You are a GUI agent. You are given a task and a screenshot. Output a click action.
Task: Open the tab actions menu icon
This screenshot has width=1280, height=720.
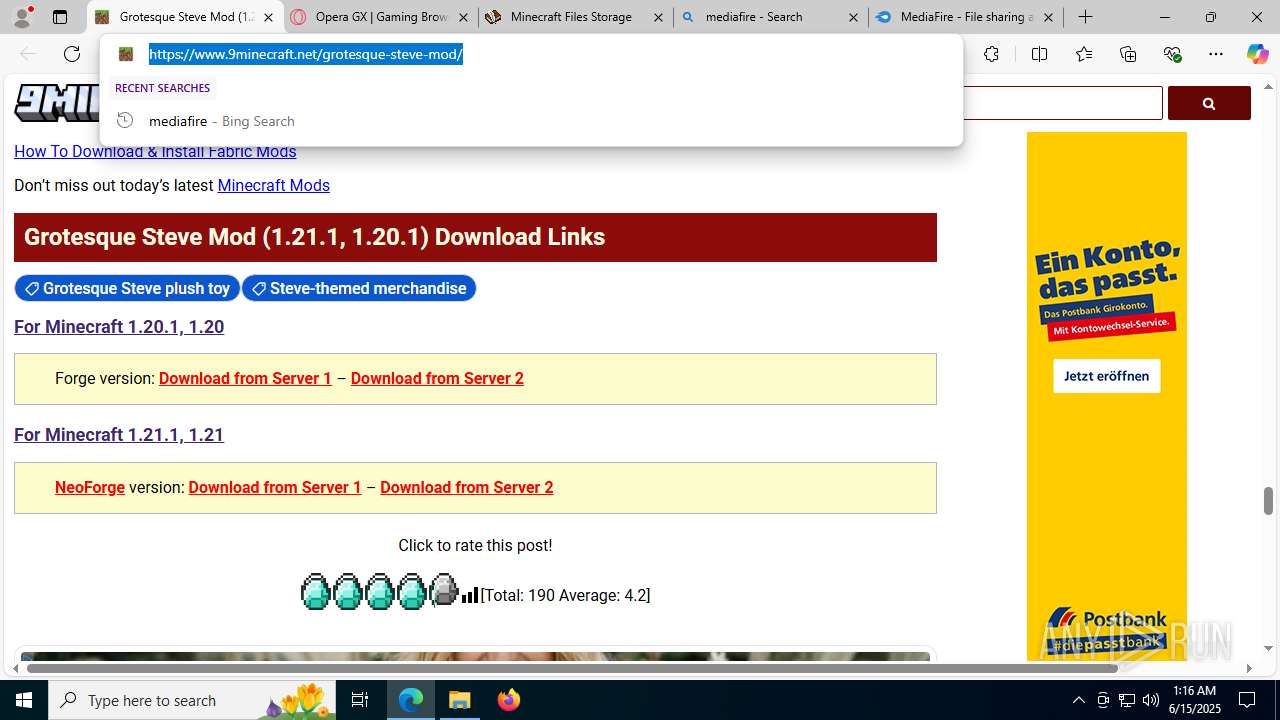coord(60,17)
